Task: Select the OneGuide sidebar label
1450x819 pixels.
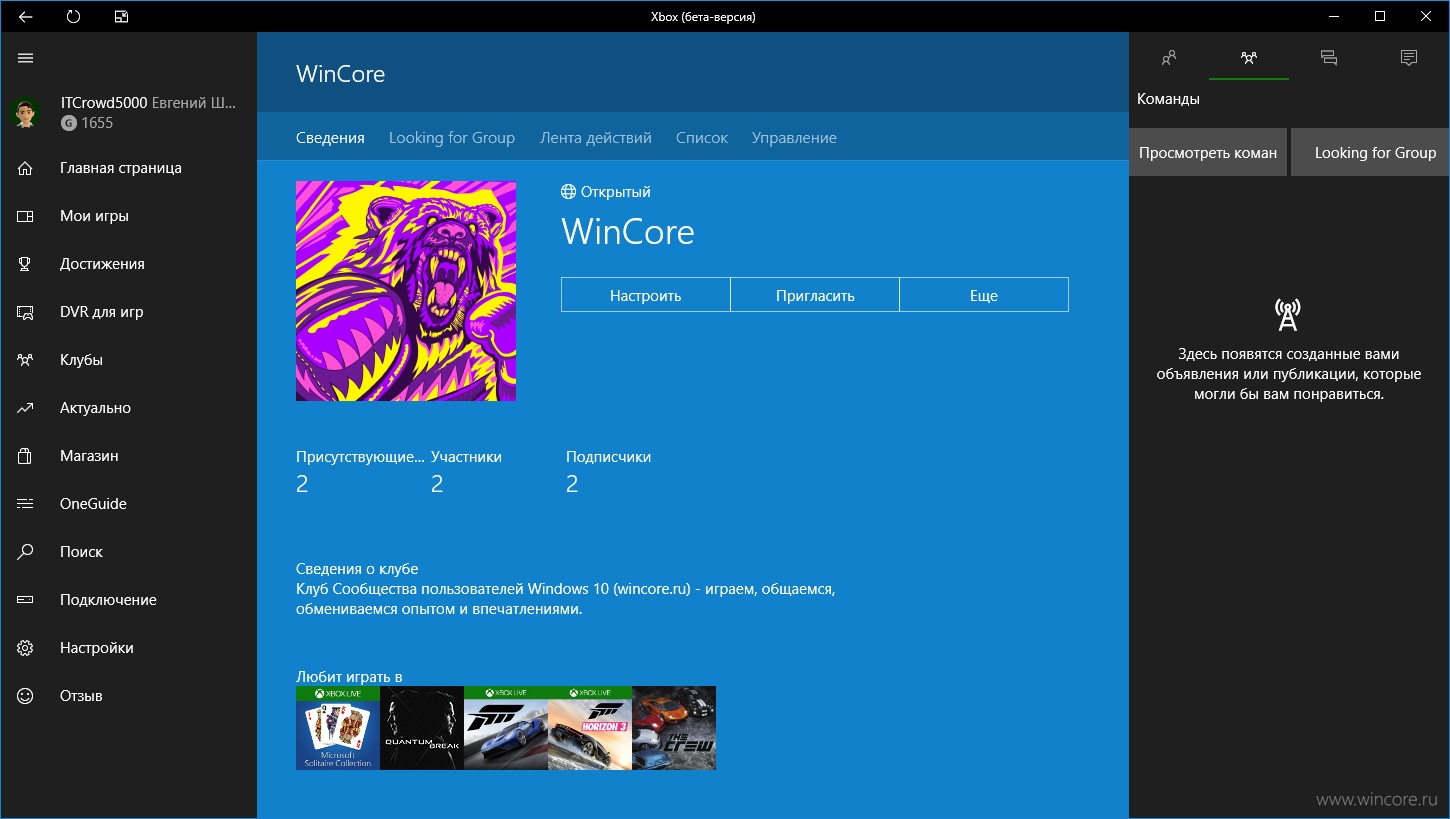Action: click(93, 504)
